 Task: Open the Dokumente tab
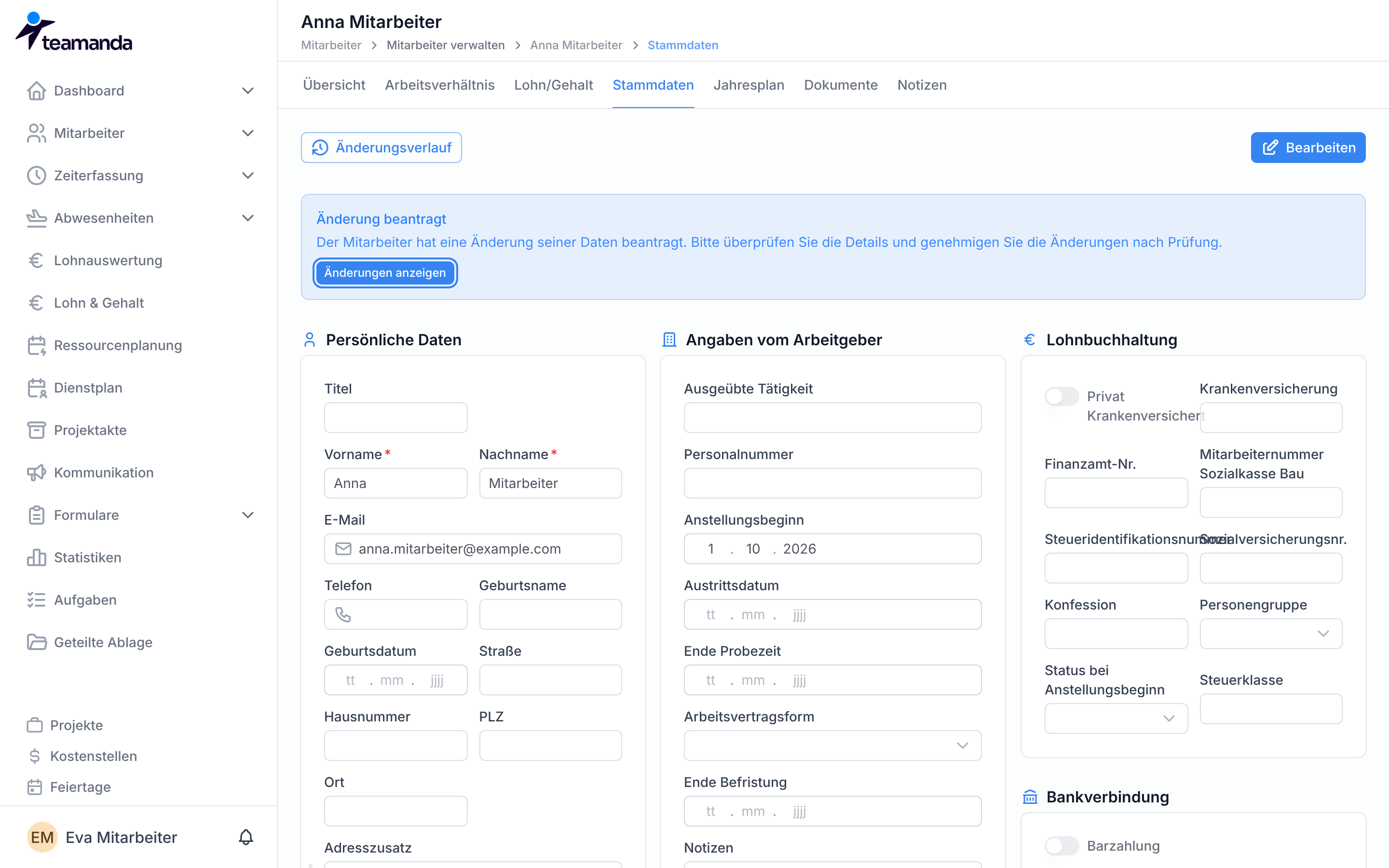[840, 85]
